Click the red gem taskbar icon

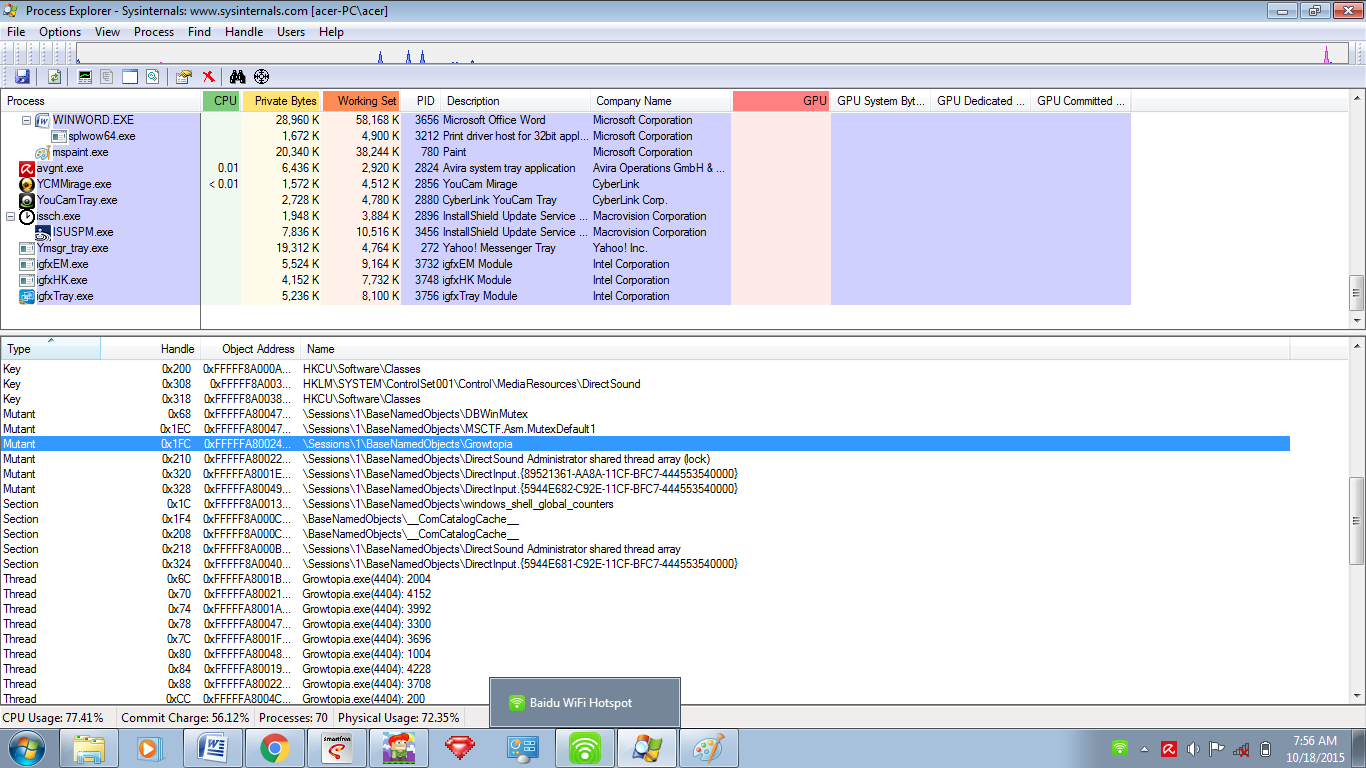[x=460, y=747]
